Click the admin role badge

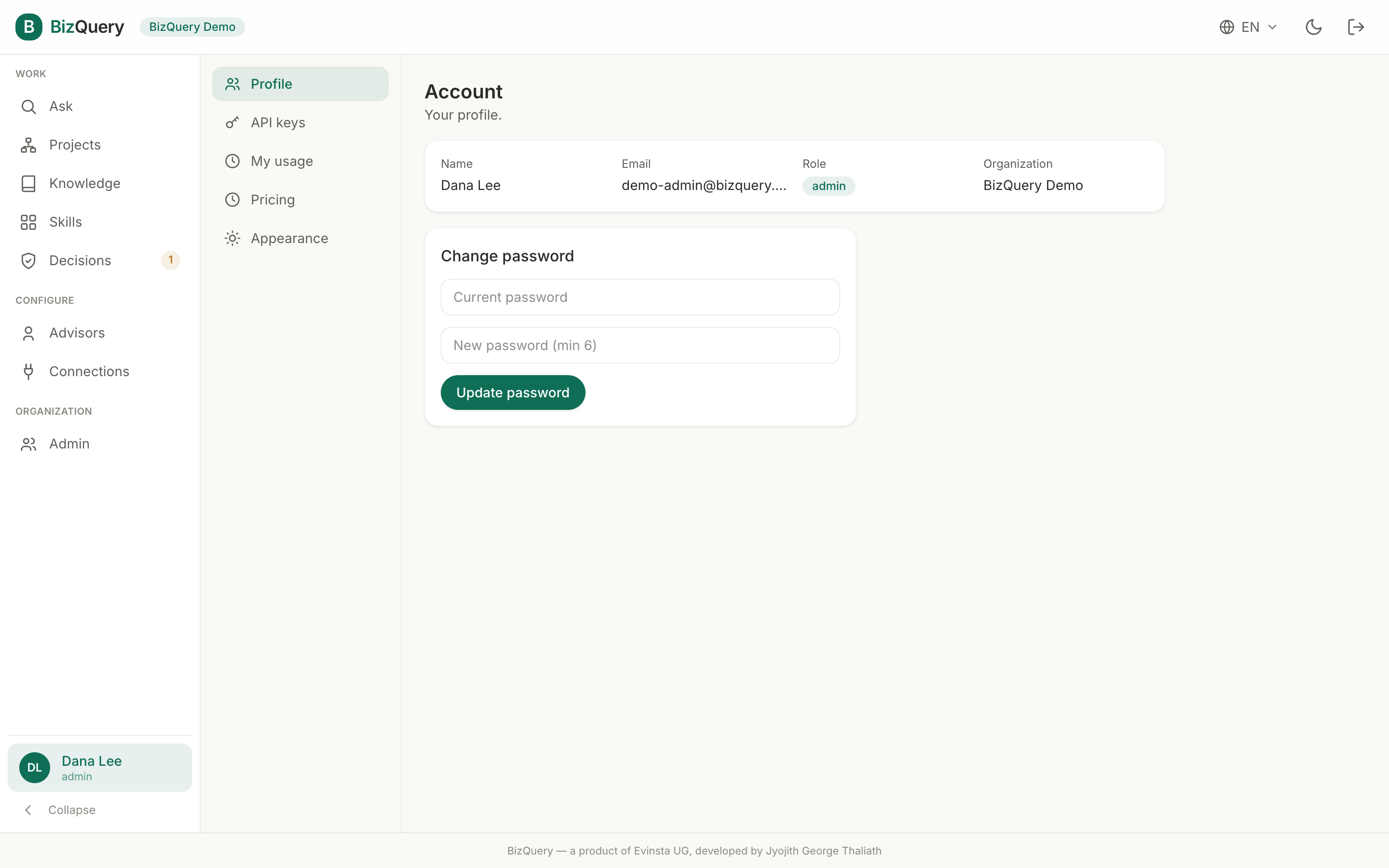828,186
